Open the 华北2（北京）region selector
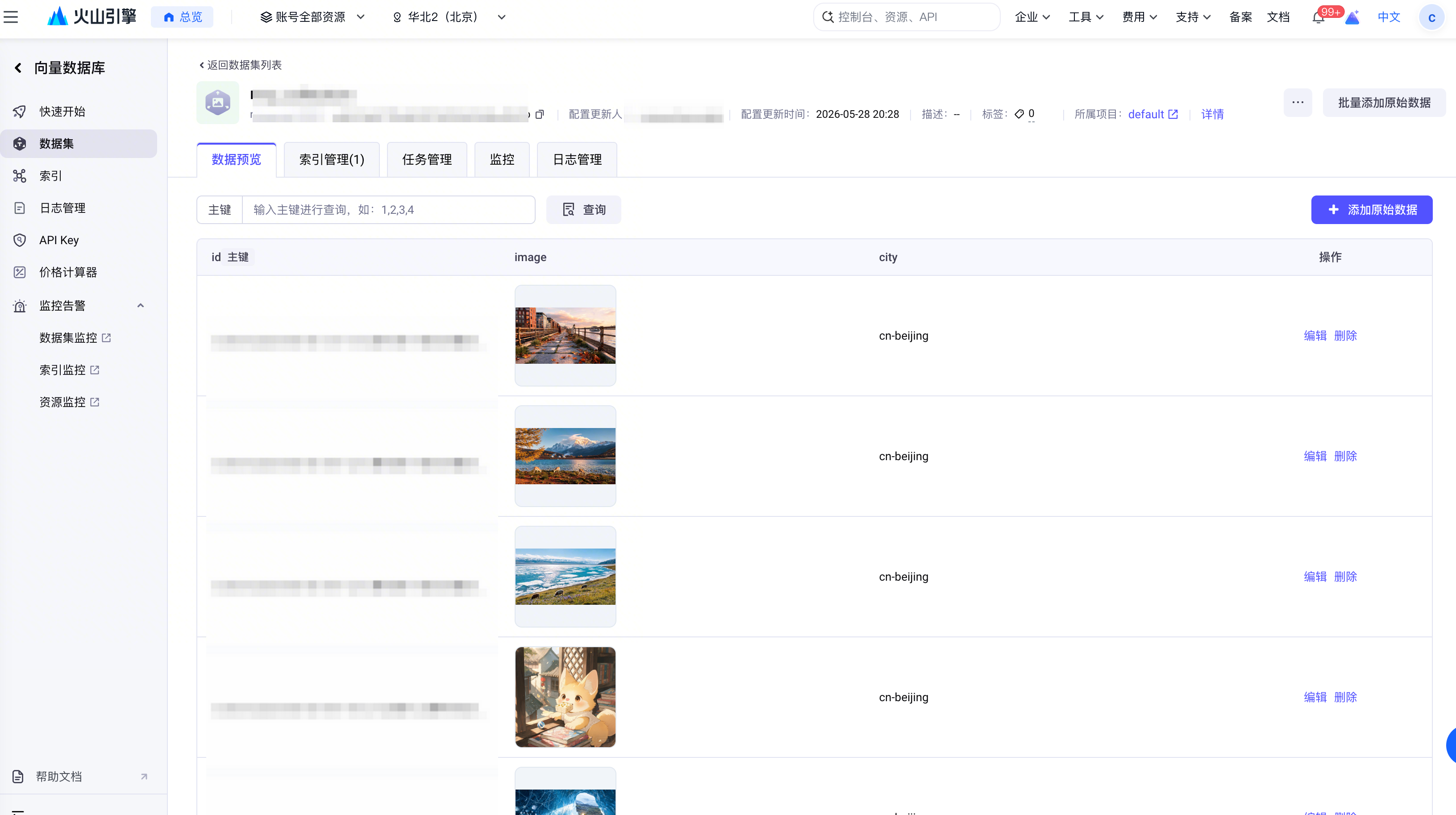 point(449,17)
